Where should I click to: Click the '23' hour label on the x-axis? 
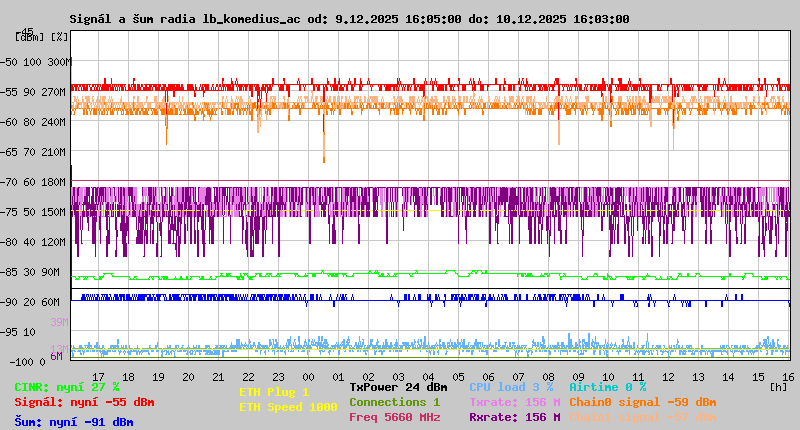pos(278,377)
